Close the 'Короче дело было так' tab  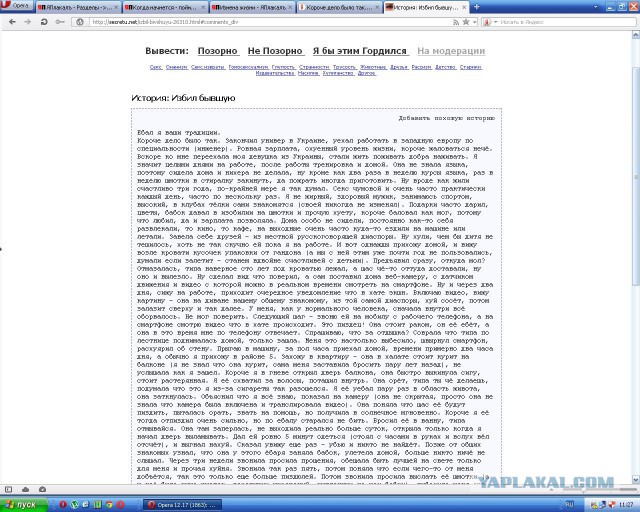(x=377, y=7)
